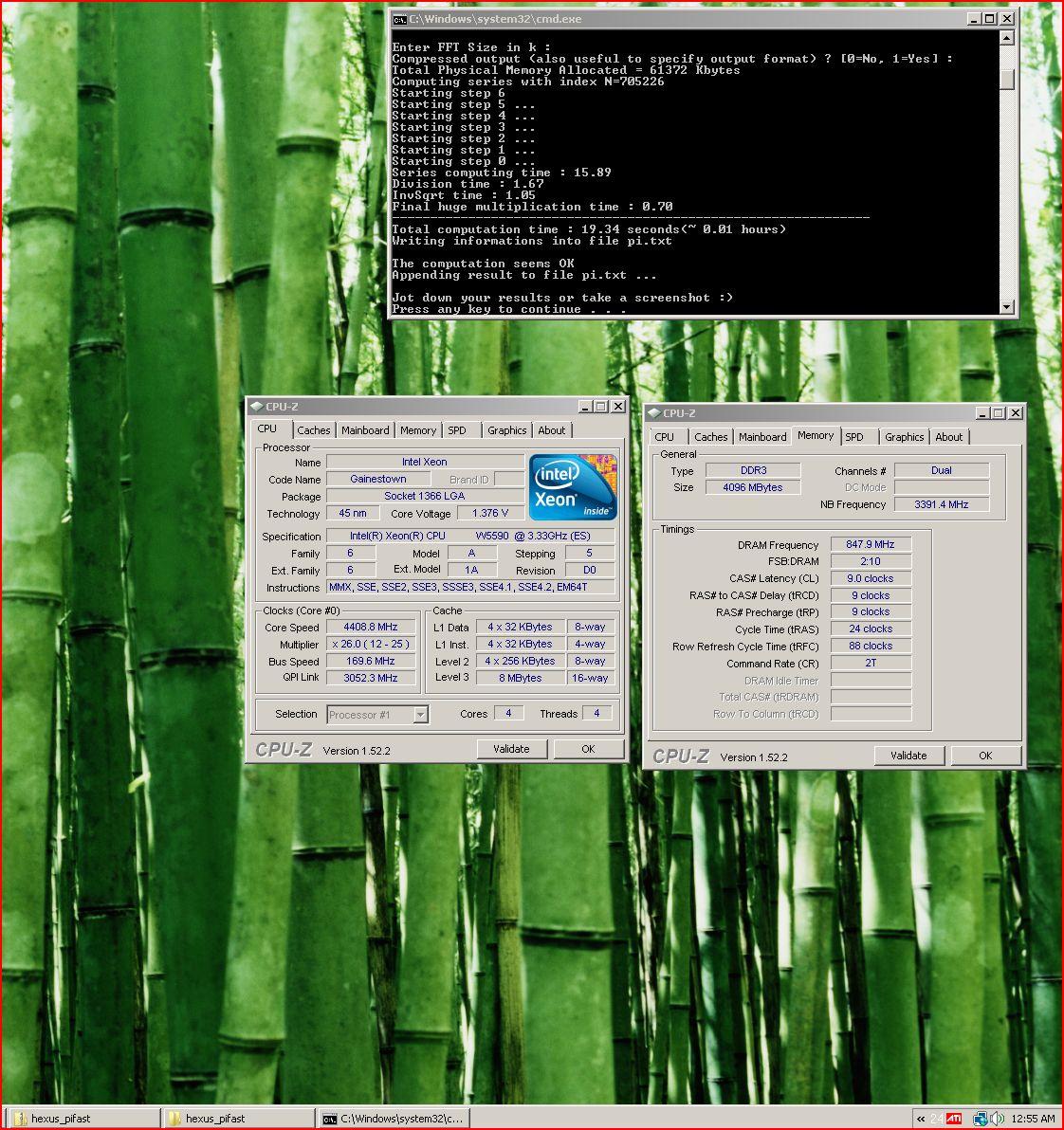This screenshot has width=1064, height=1130.
Task: Click the Cycle Time tRAS value 24 clocks
Action: point(871,629)
